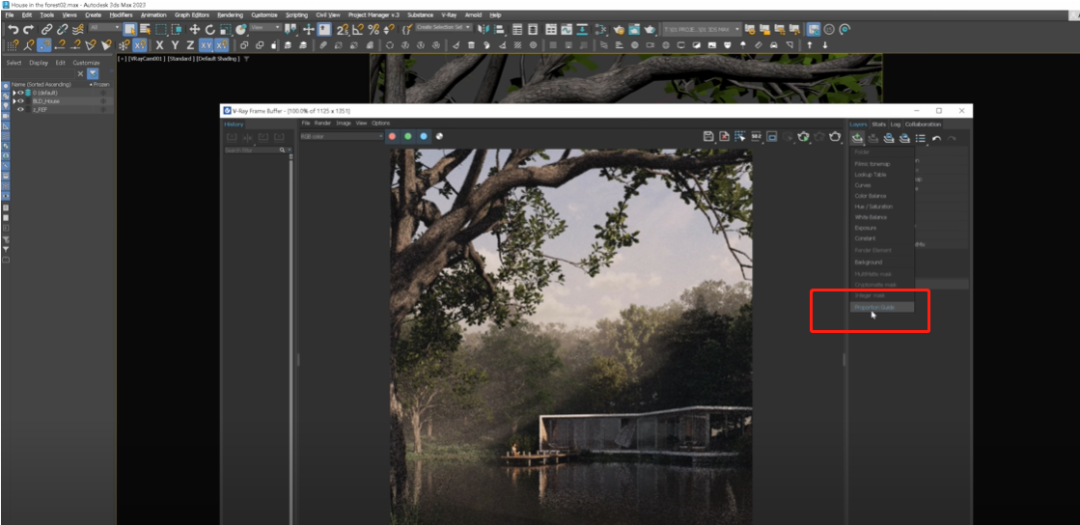Select the Move transform tool

point(195,29)
